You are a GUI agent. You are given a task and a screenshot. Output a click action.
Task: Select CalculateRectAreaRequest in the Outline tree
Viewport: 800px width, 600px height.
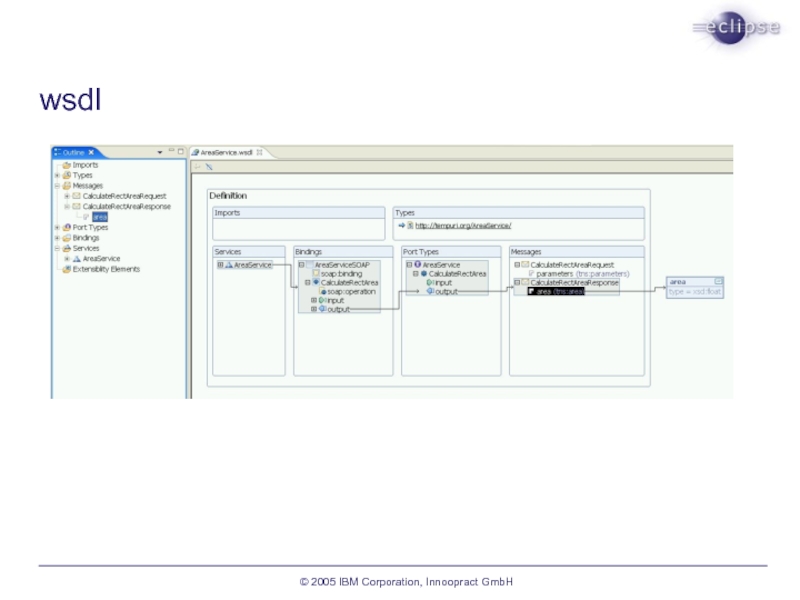pos(124,196)
